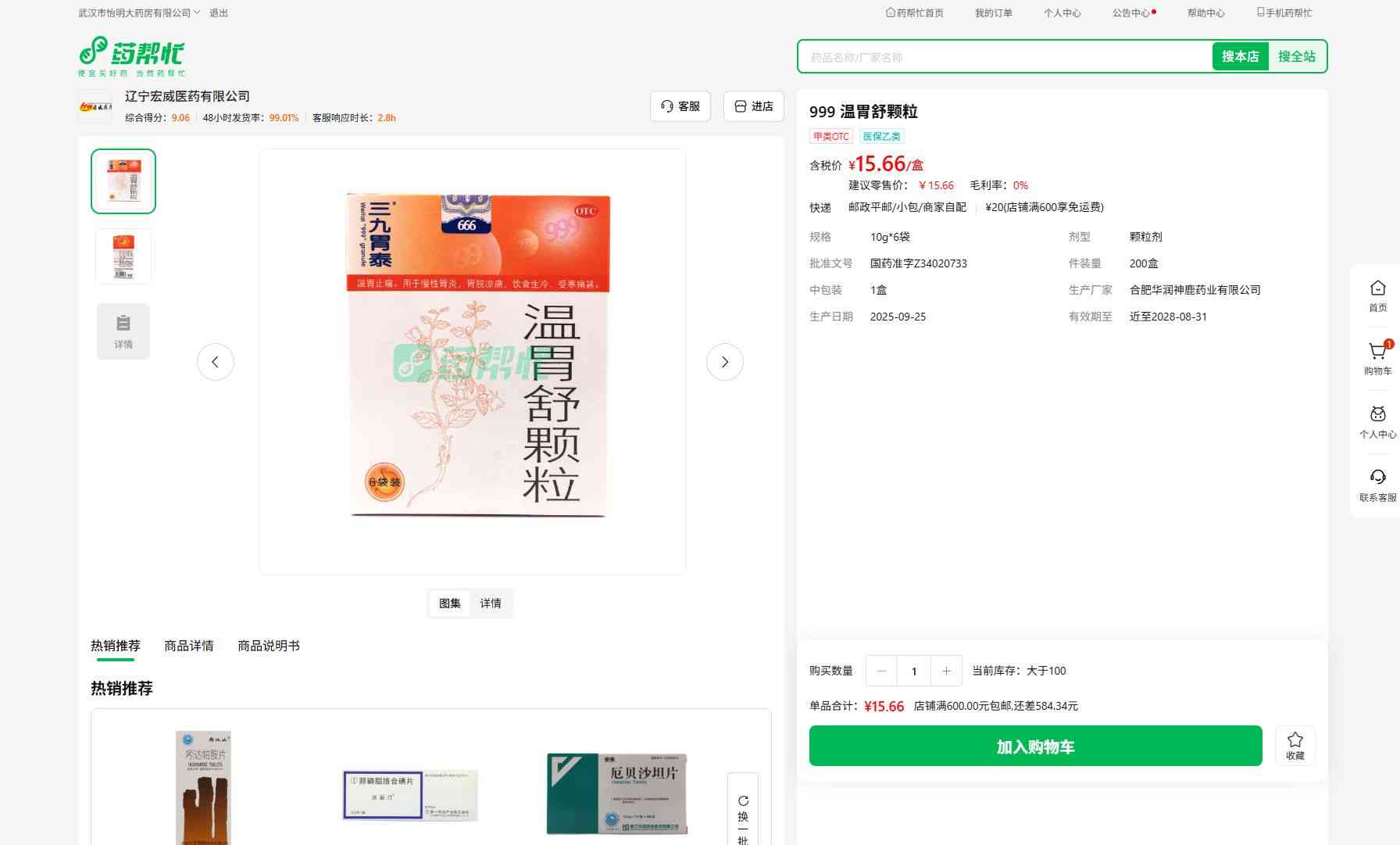Open the 商品详情 tab
The image size is (1400, 845).
click(x=188, y=646)
